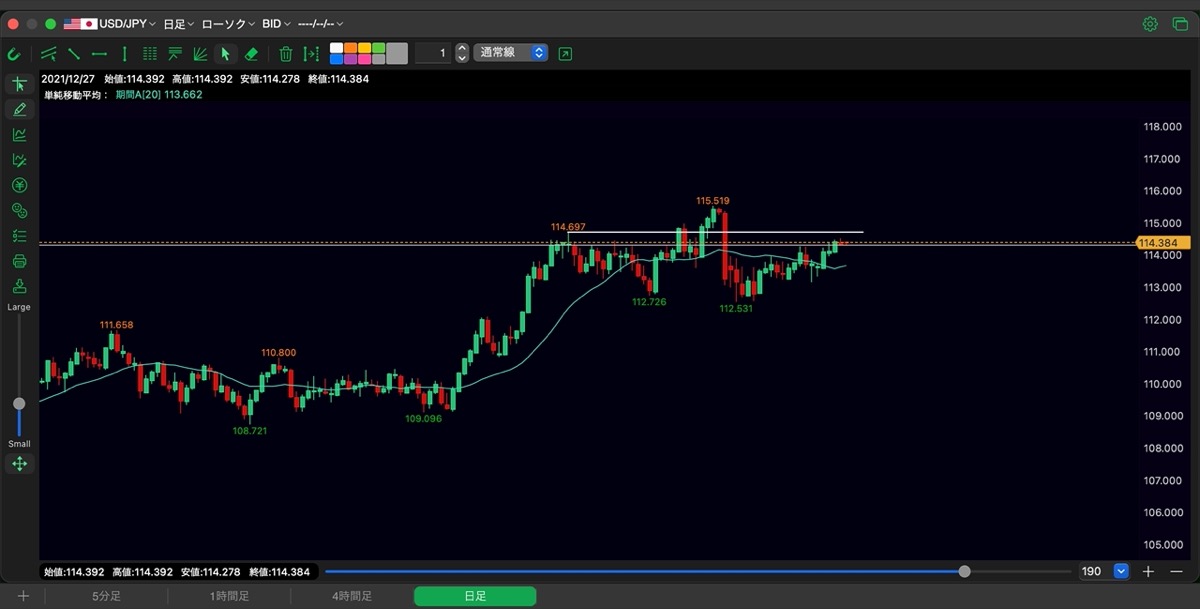The height and width of the screenshot is (609, 1200).
Task: Click the bottom chart range slider handle
Action: (x=964, y=572)
